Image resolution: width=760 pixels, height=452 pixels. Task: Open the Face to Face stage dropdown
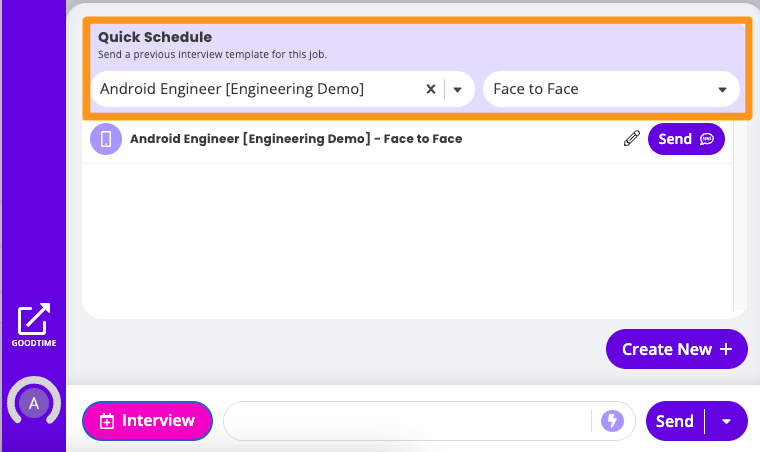pyautogui.click(x=611, y=89)
